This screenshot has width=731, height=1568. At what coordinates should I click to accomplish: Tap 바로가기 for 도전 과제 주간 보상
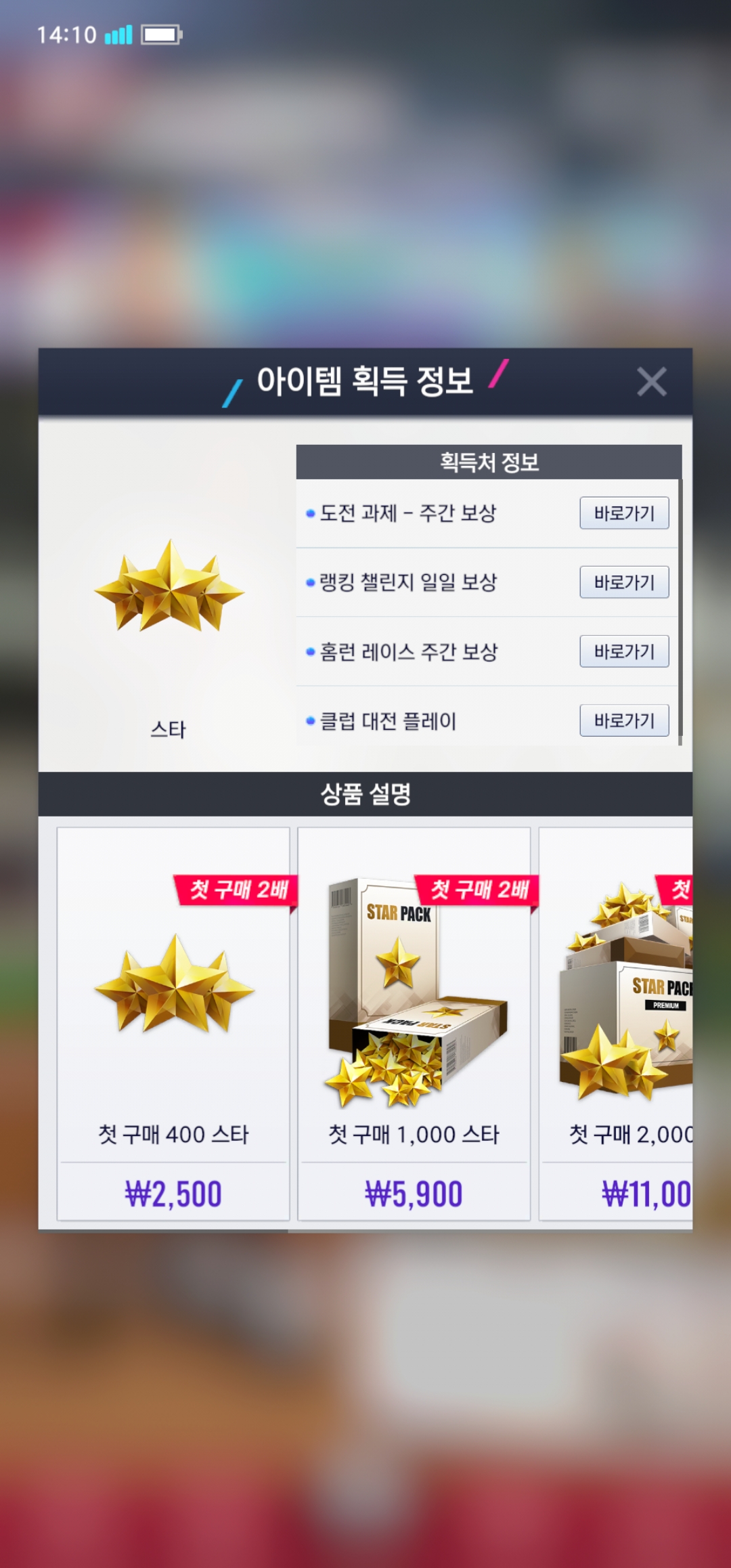624,513
